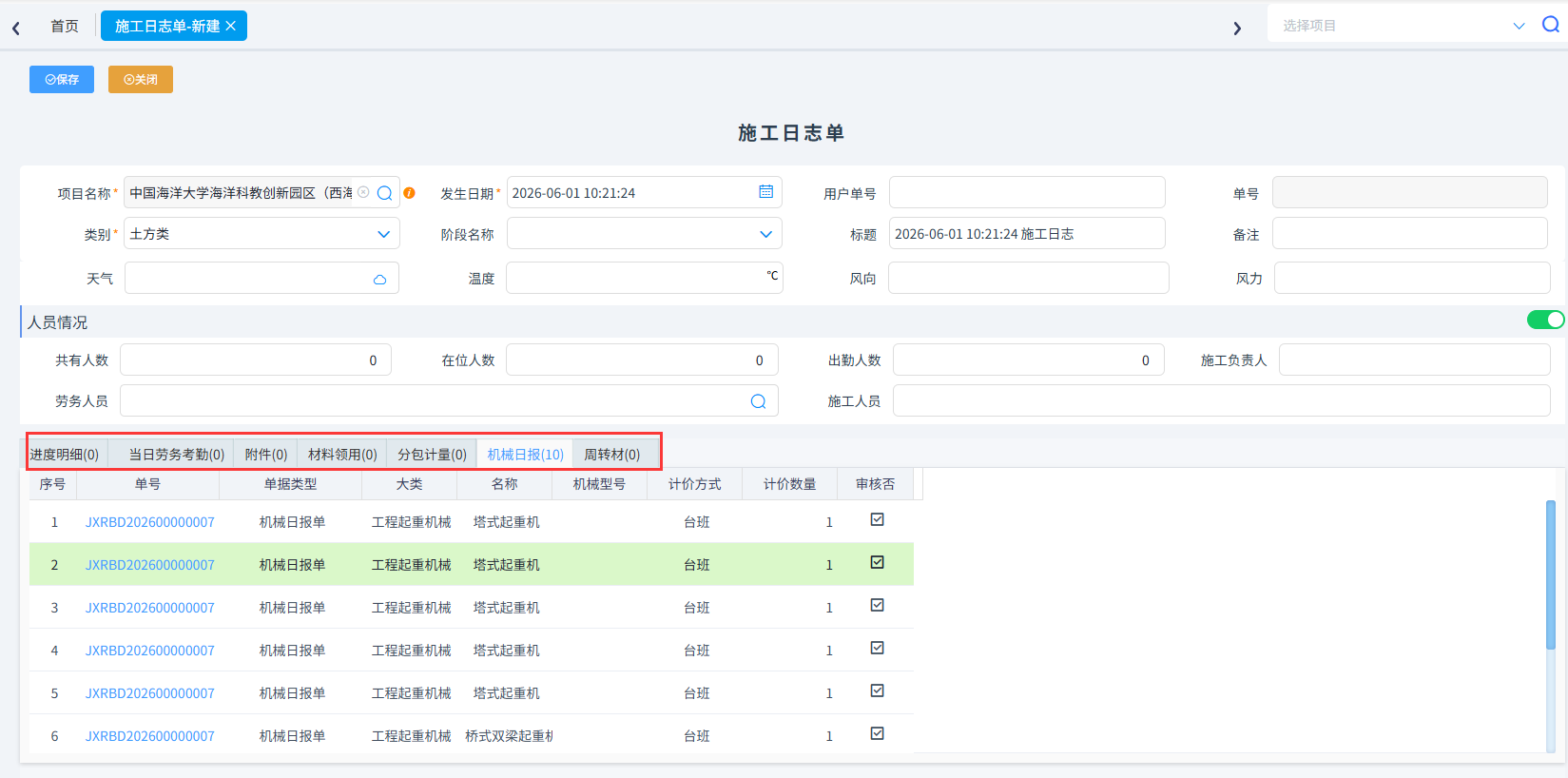This screenshot has width=1568, height=778.
Task: Click the 温度 input field
Action: click(644, 278)
